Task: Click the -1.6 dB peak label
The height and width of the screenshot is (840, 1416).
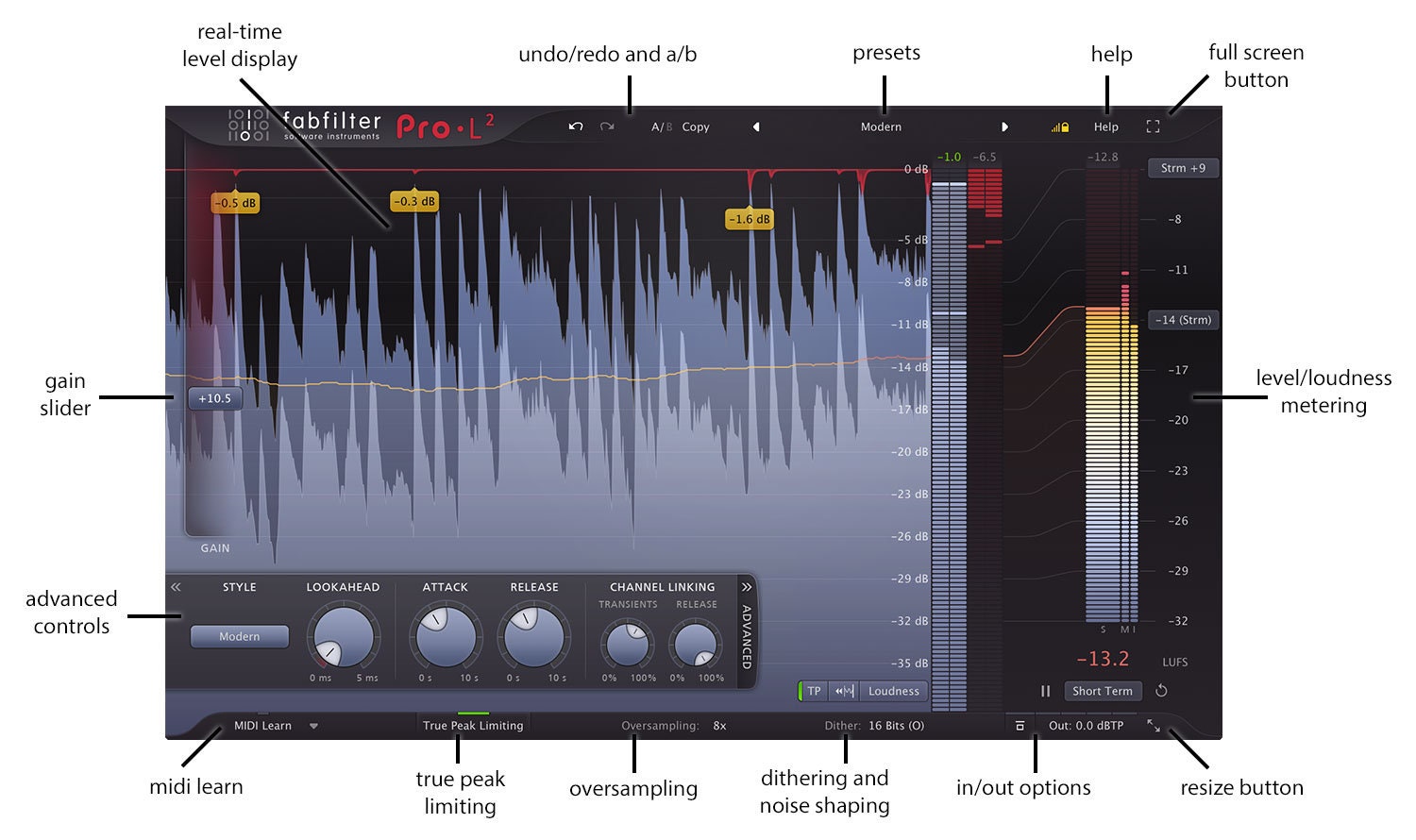Action: [750, 219]
